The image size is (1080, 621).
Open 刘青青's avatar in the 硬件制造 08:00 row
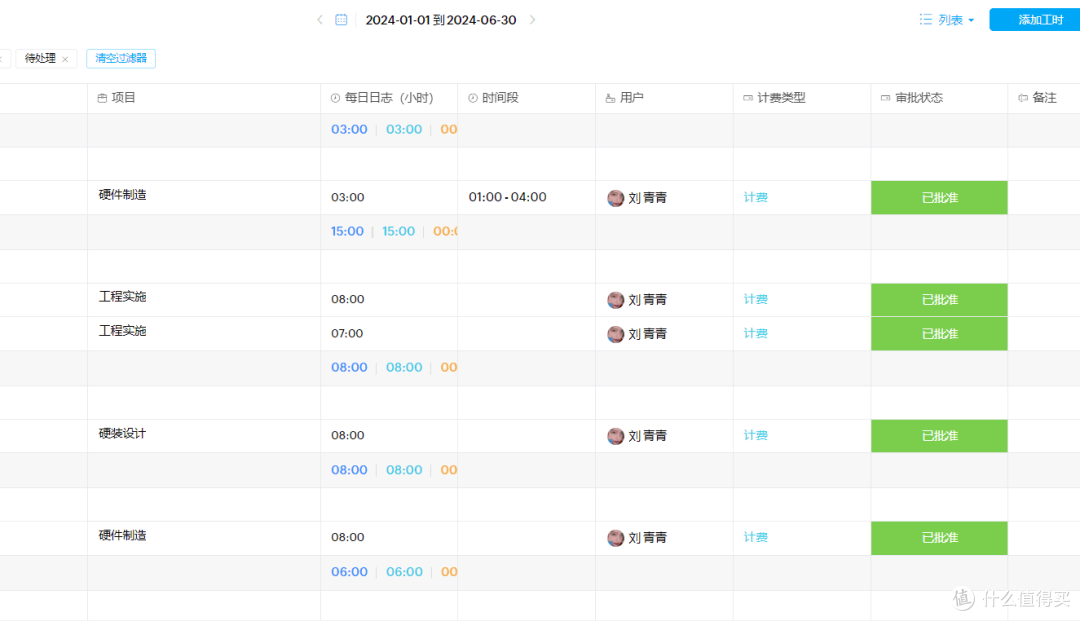click(616, 538)
